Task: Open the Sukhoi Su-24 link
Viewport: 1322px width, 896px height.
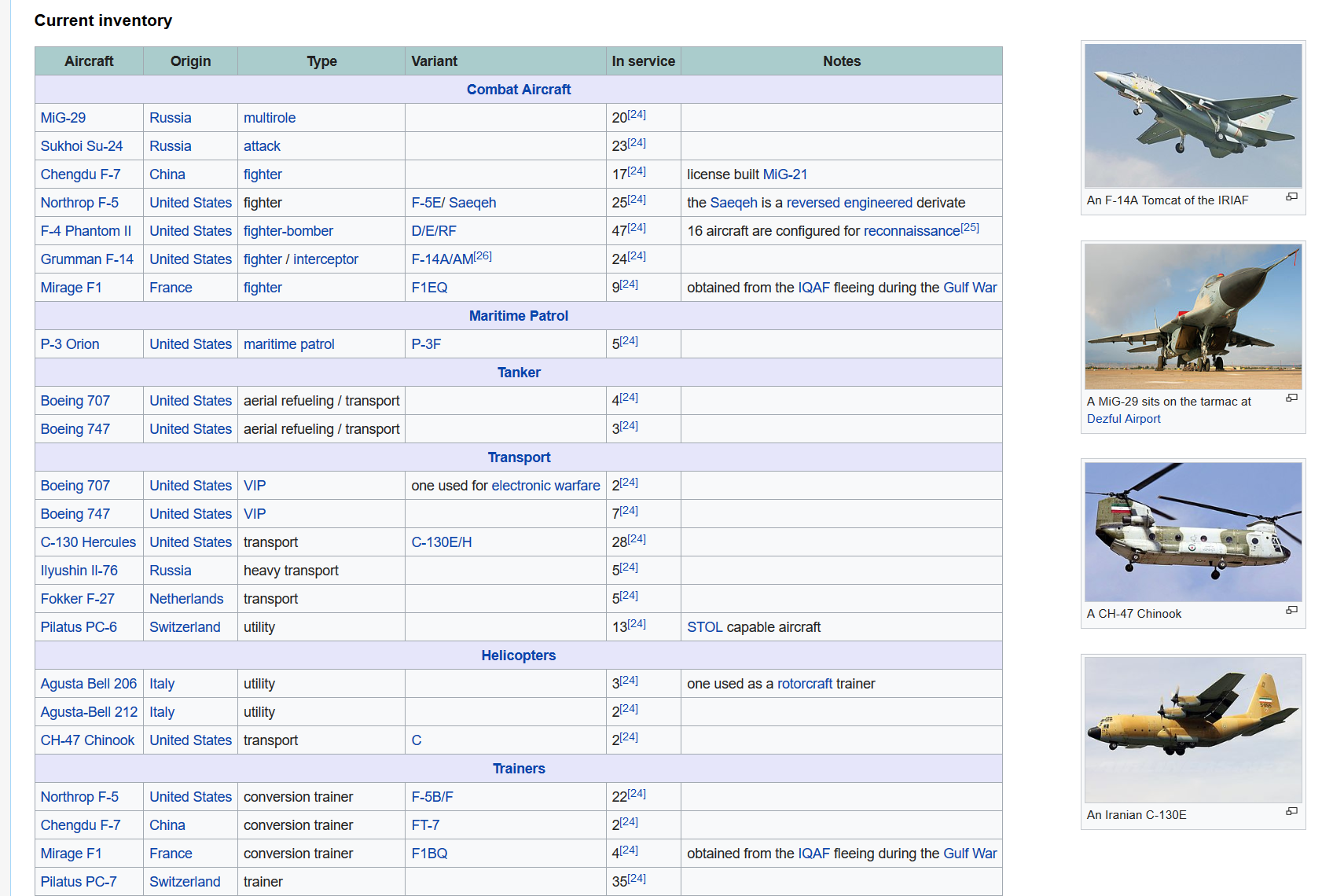Action: click(82, 146)
